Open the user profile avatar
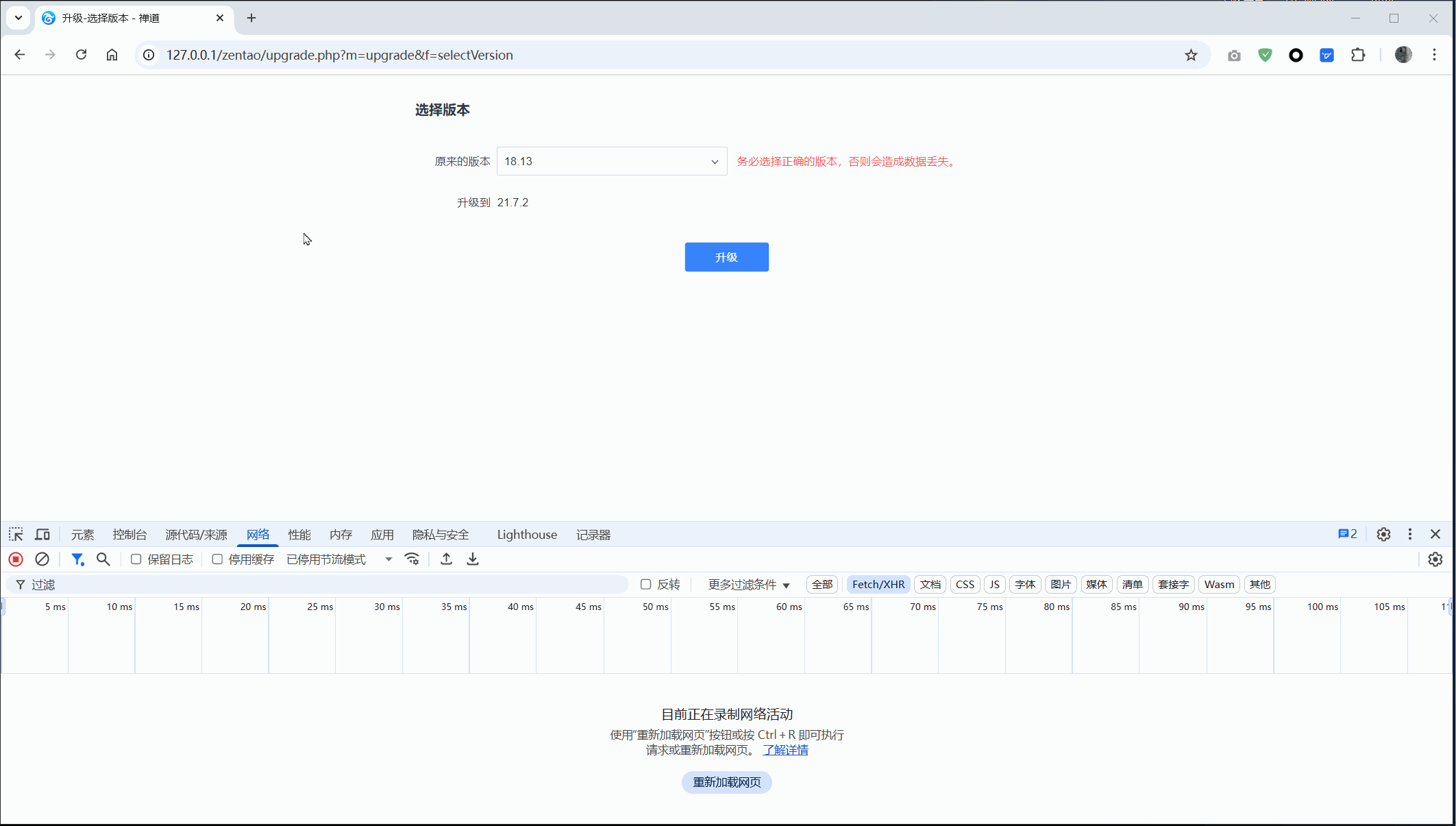 coord(1403,55)
